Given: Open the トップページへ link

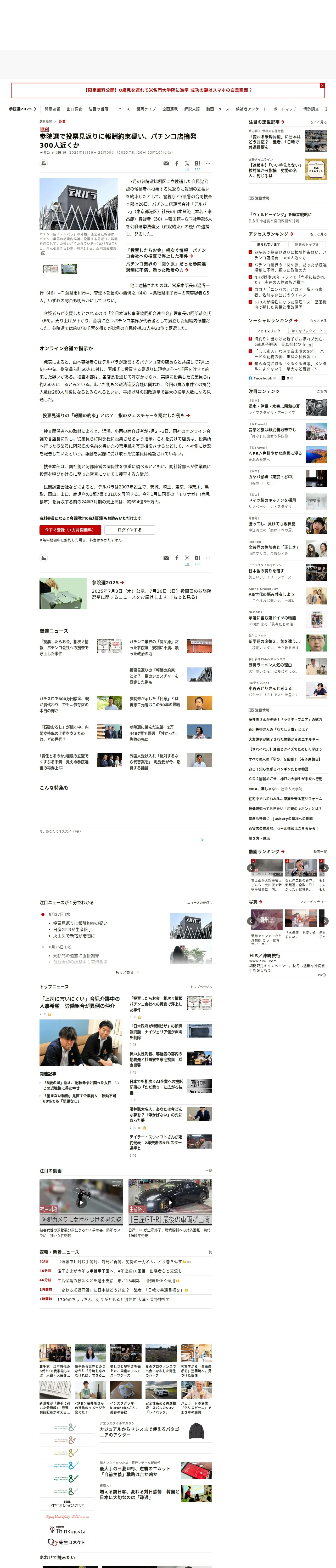Looking at the screenshot, I should [201, 987].
